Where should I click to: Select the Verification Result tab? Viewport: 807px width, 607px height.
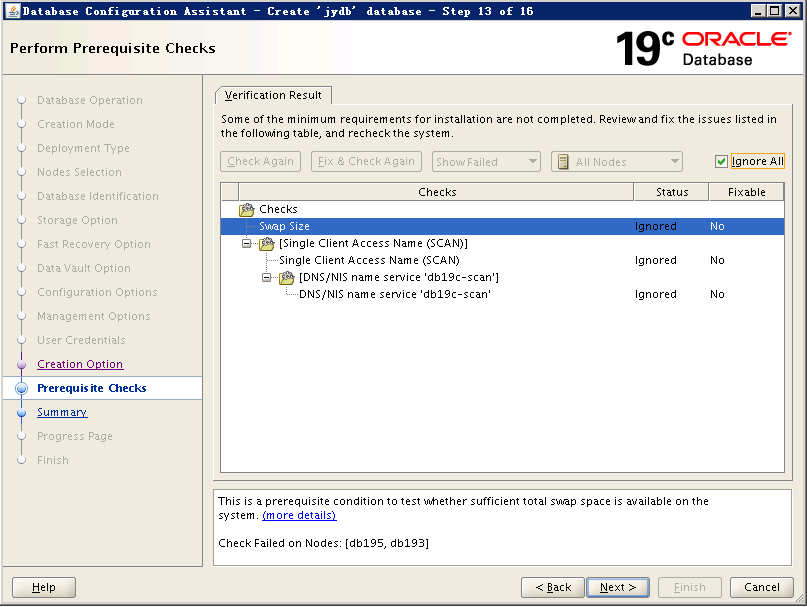273,95
